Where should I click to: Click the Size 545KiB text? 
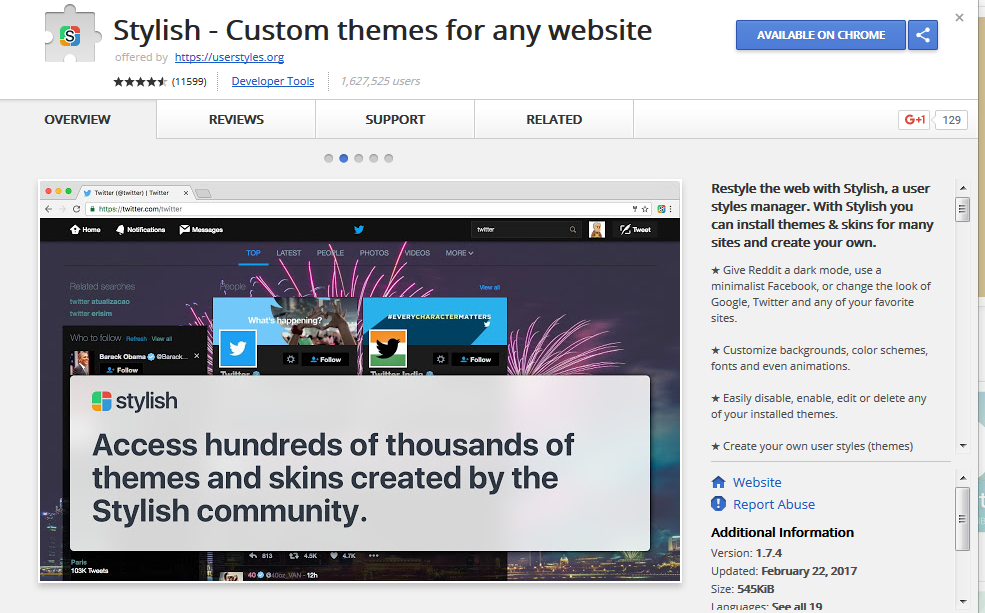[743, 589]
